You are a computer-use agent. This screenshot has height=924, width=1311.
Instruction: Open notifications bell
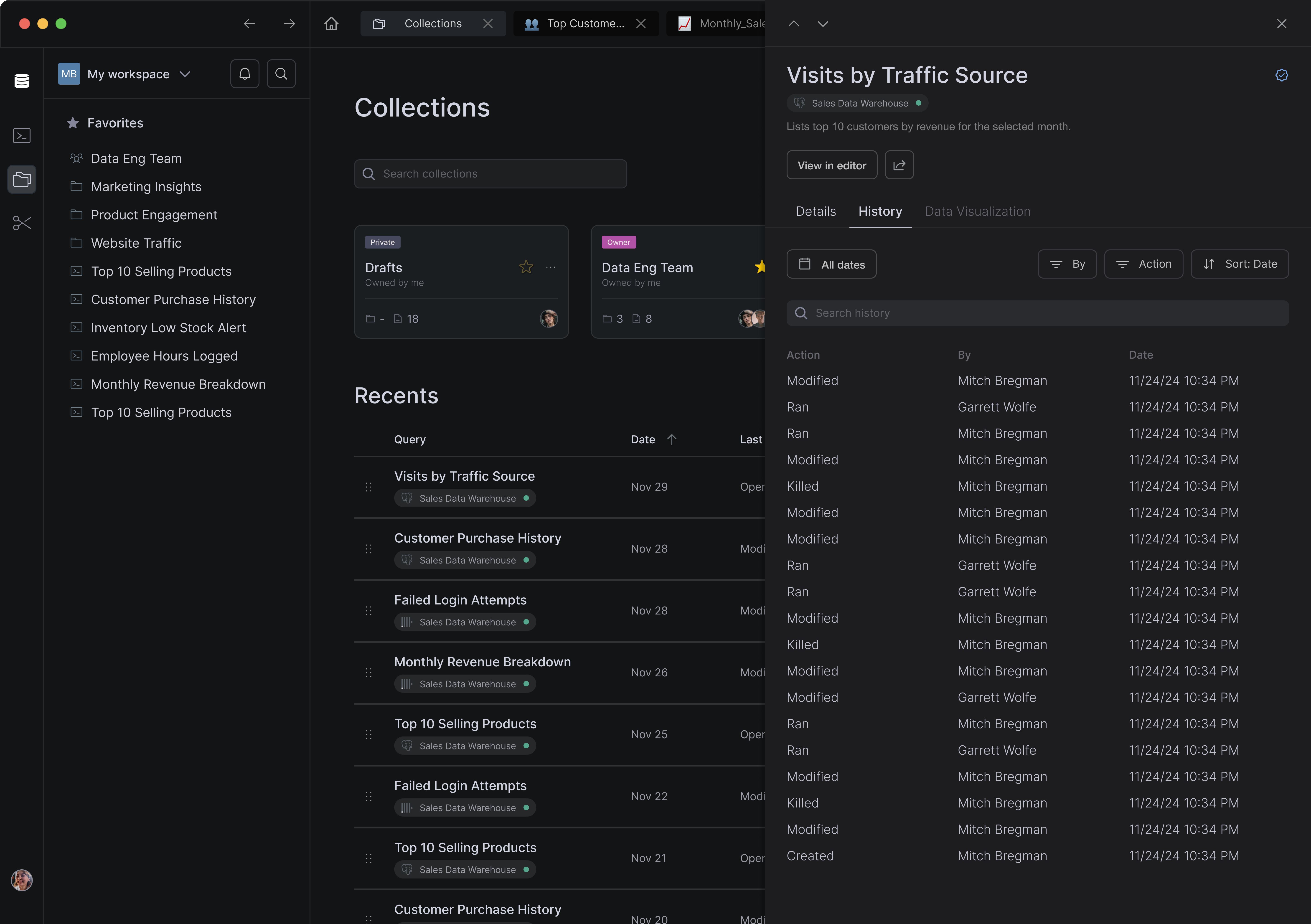coord(244,74)
